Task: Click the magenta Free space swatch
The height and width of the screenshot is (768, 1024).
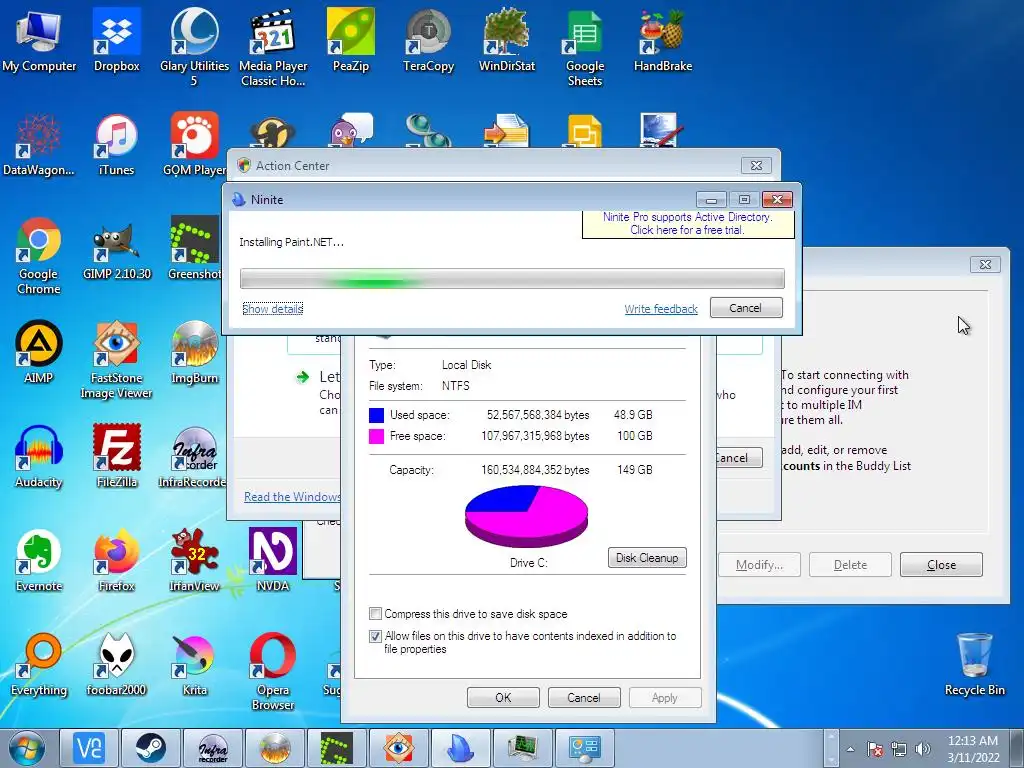Action: coord(376,436)
